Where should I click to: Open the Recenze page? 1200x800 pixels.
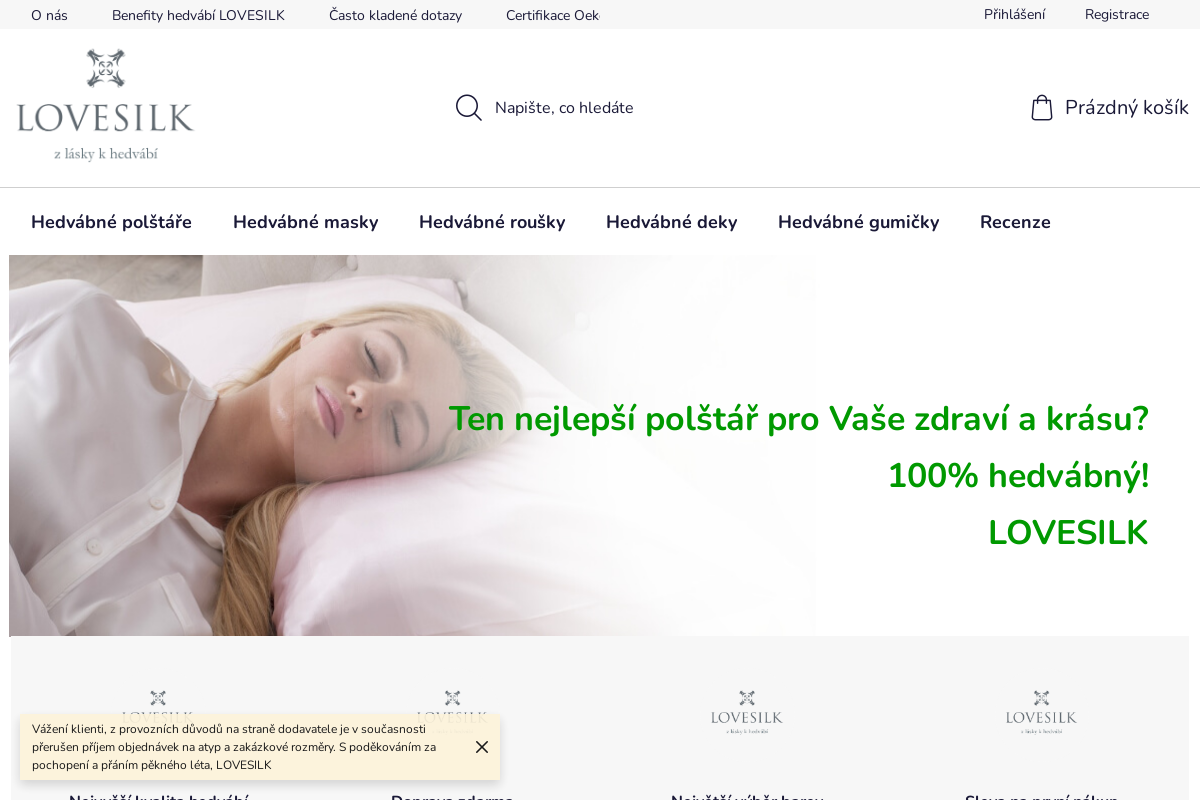coord(1015,222)
